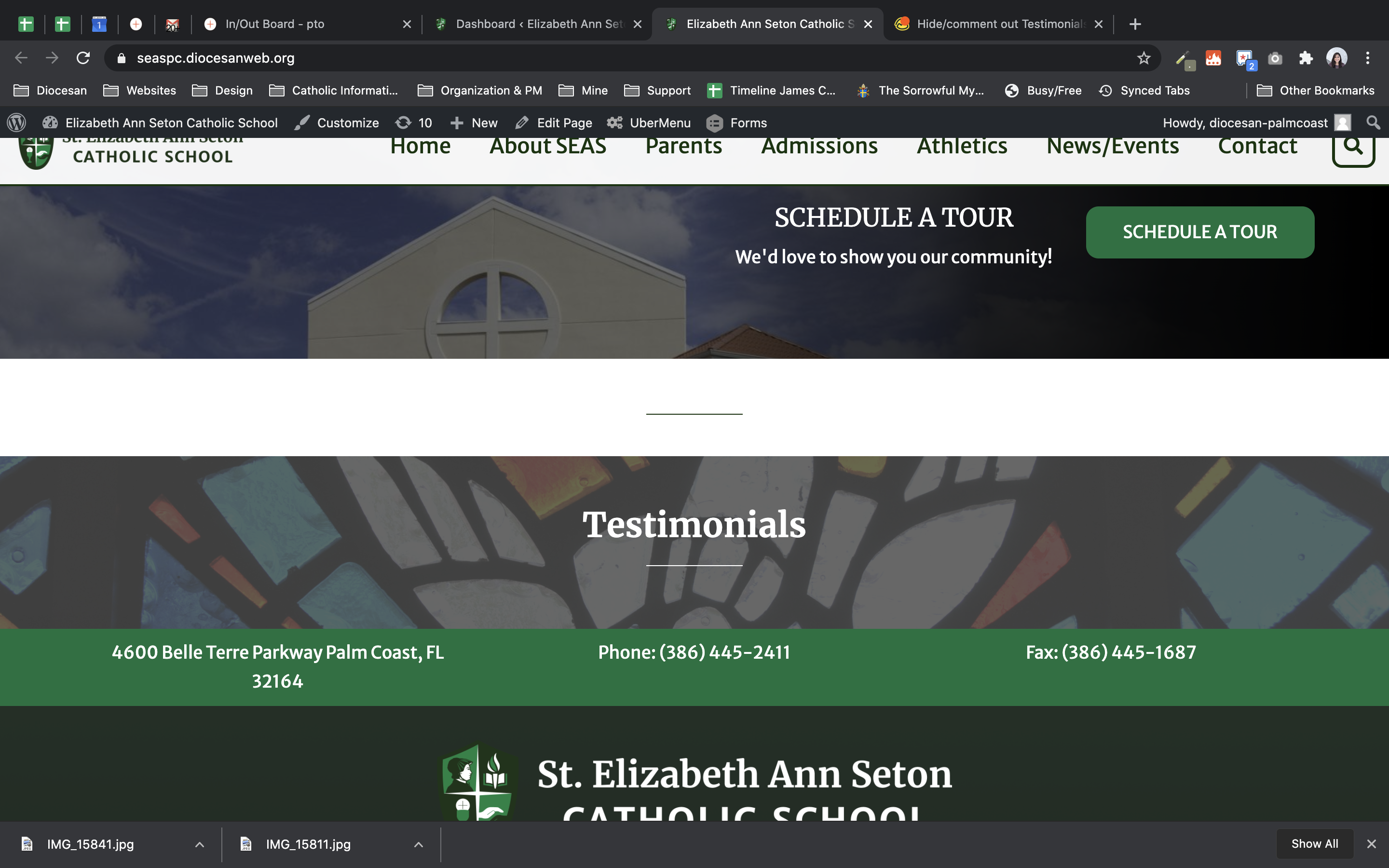Open Chrome's three-dot menu
The image size is (1389, 868).
click(x=1368, y=58)
